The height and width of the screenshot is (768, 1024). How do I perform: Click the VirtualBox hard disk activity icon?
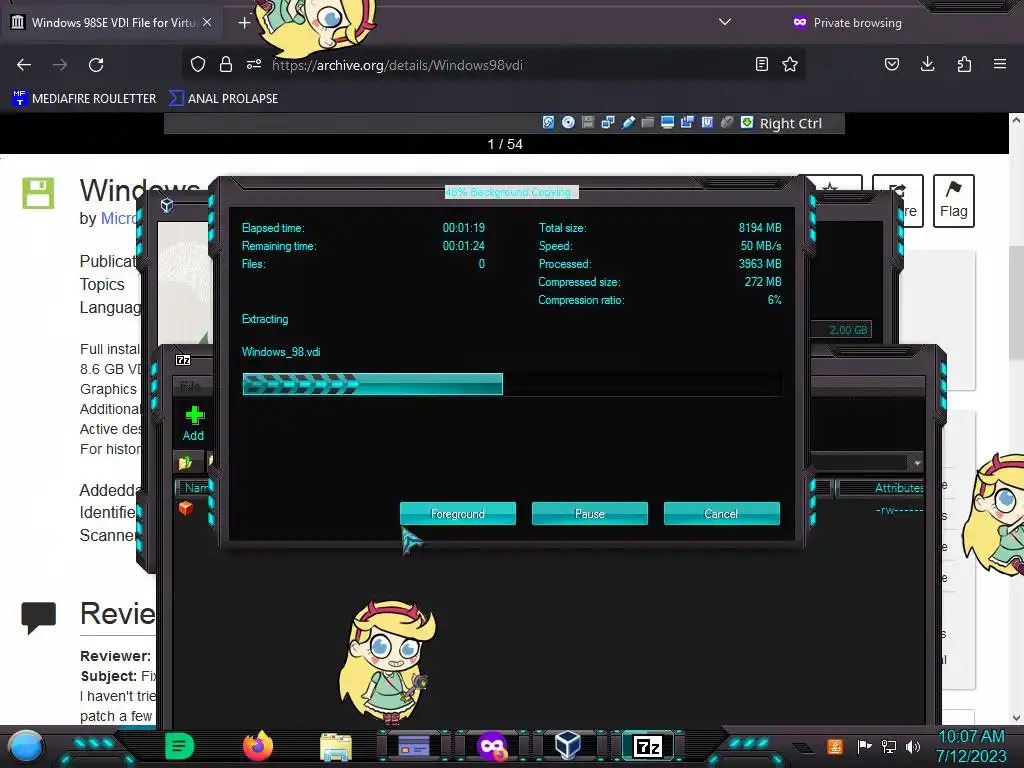pos(549,122)
